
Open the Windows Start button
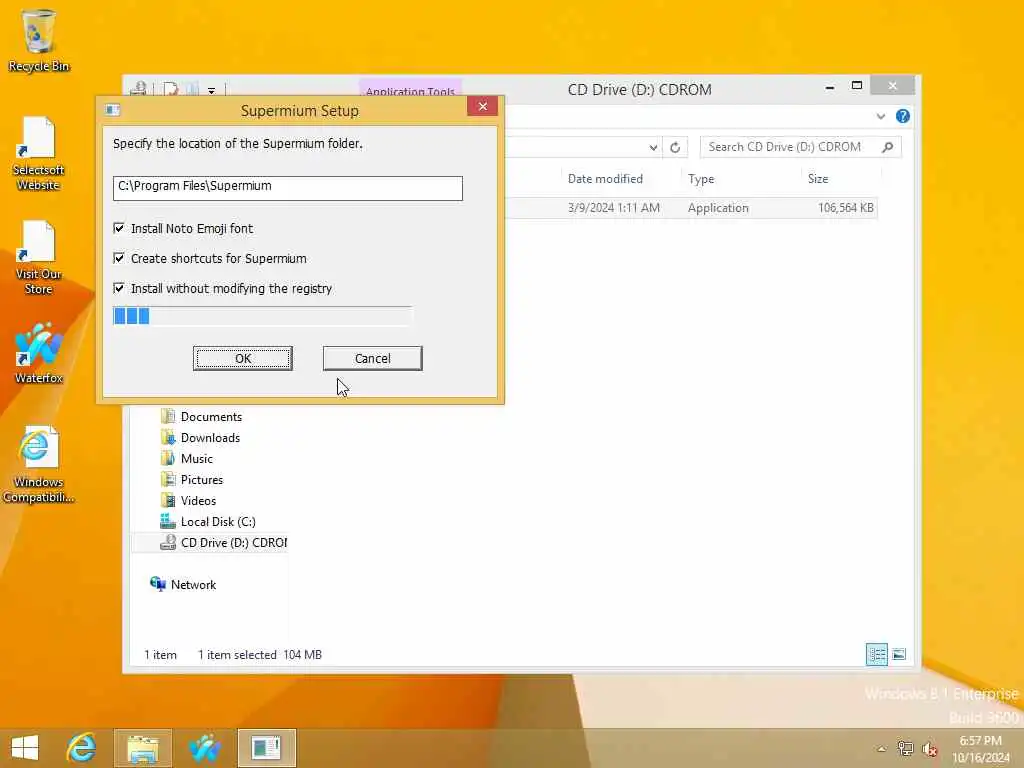point(25,748)
